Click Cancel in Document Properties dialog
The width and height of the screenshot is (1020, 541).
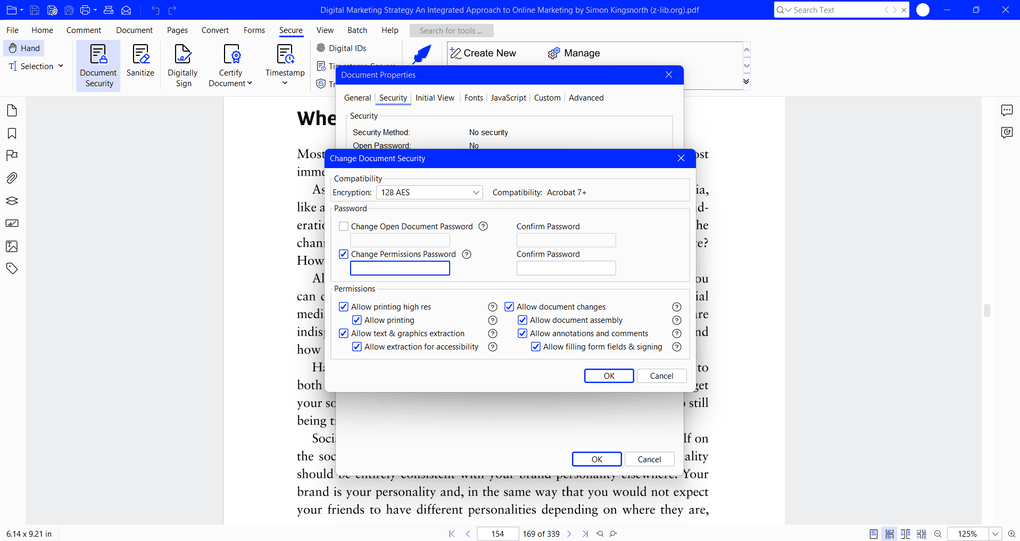tap(649, 459)
